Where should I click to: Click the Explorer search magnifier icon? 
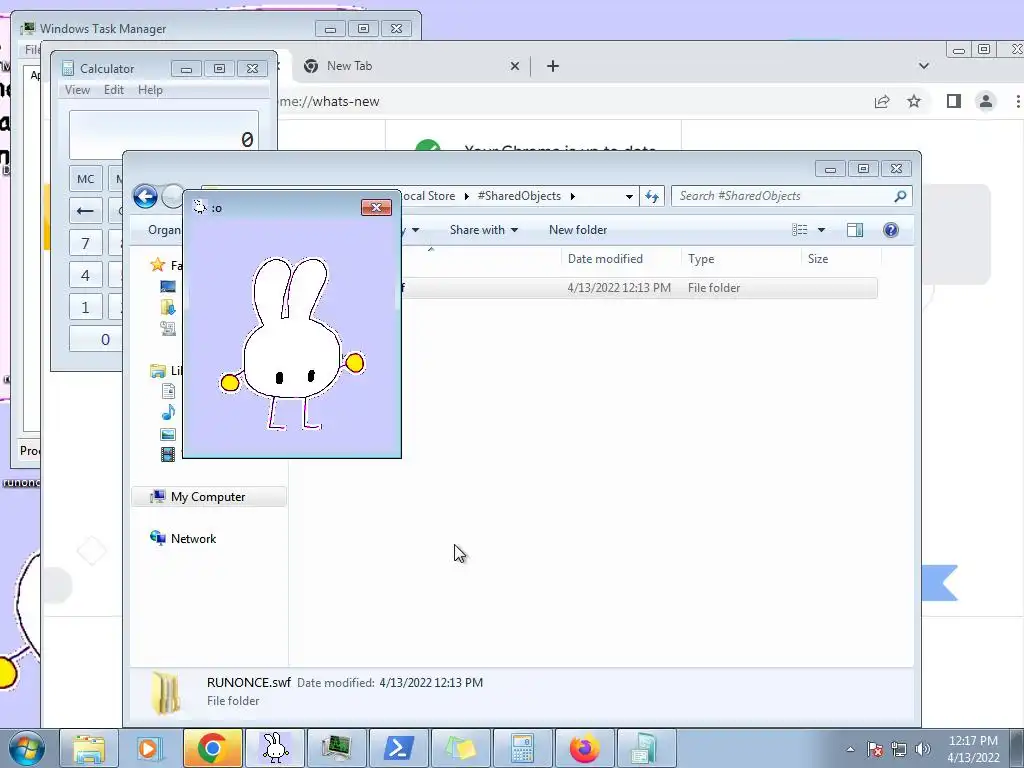[x=900, y=196]
